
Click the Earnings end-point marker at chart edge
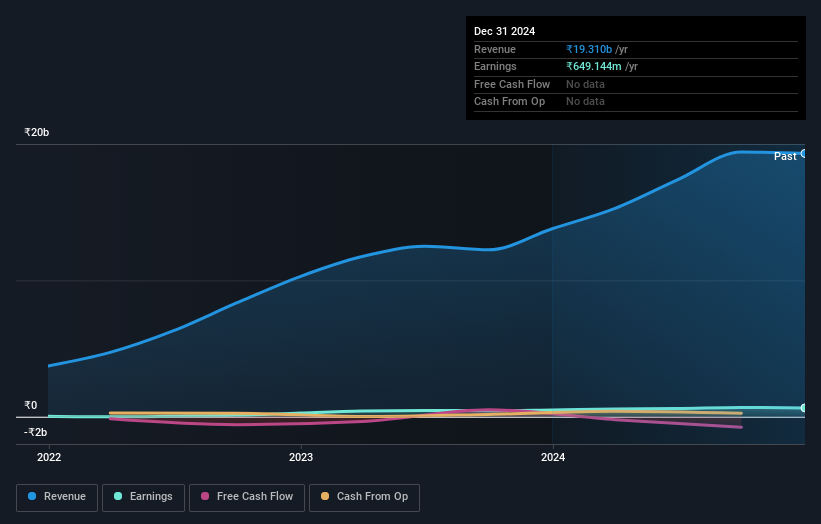click(803, 408)
